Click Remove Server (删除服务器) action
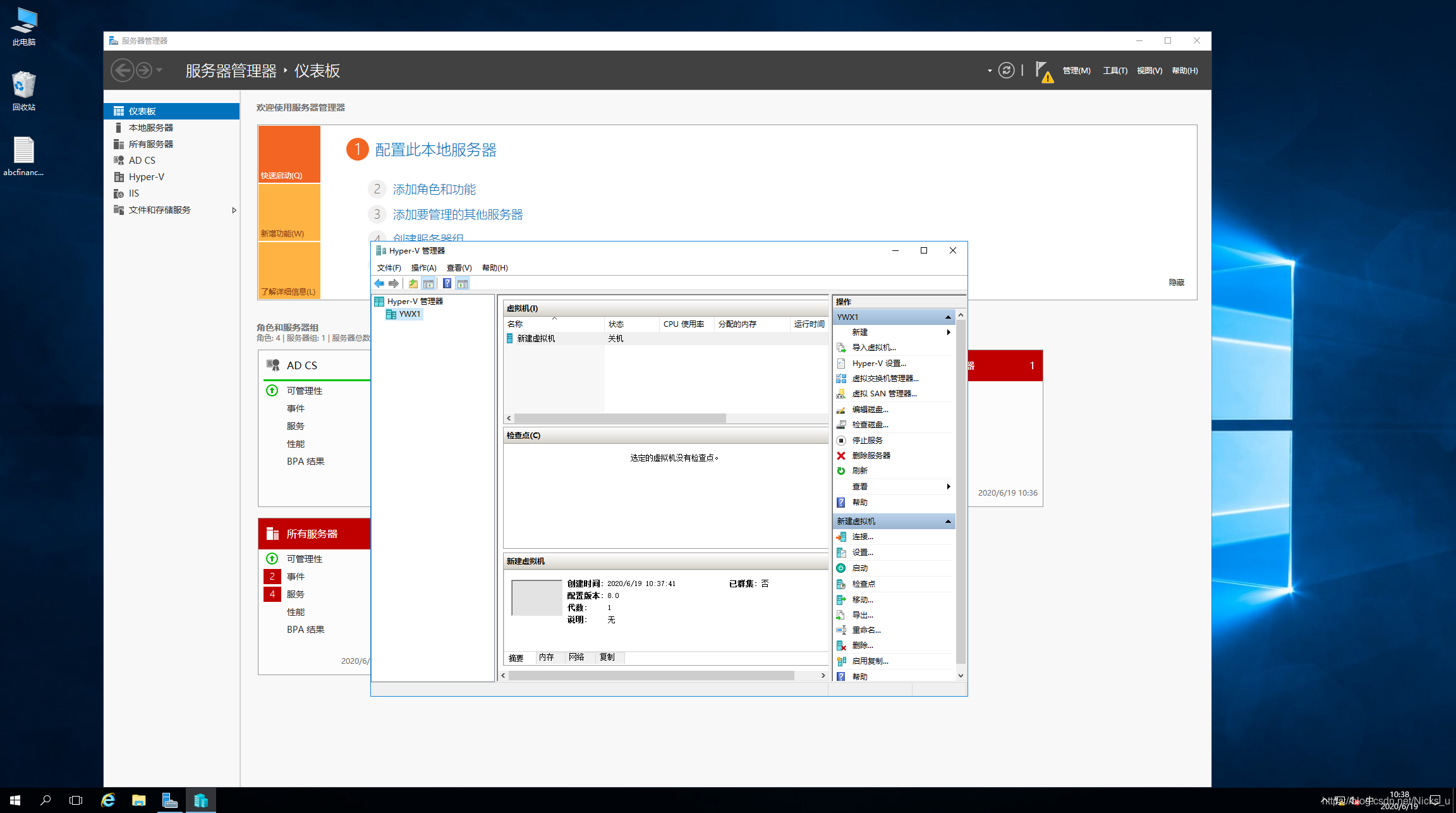Screen dimensions: 1456x813 point(871,455)
